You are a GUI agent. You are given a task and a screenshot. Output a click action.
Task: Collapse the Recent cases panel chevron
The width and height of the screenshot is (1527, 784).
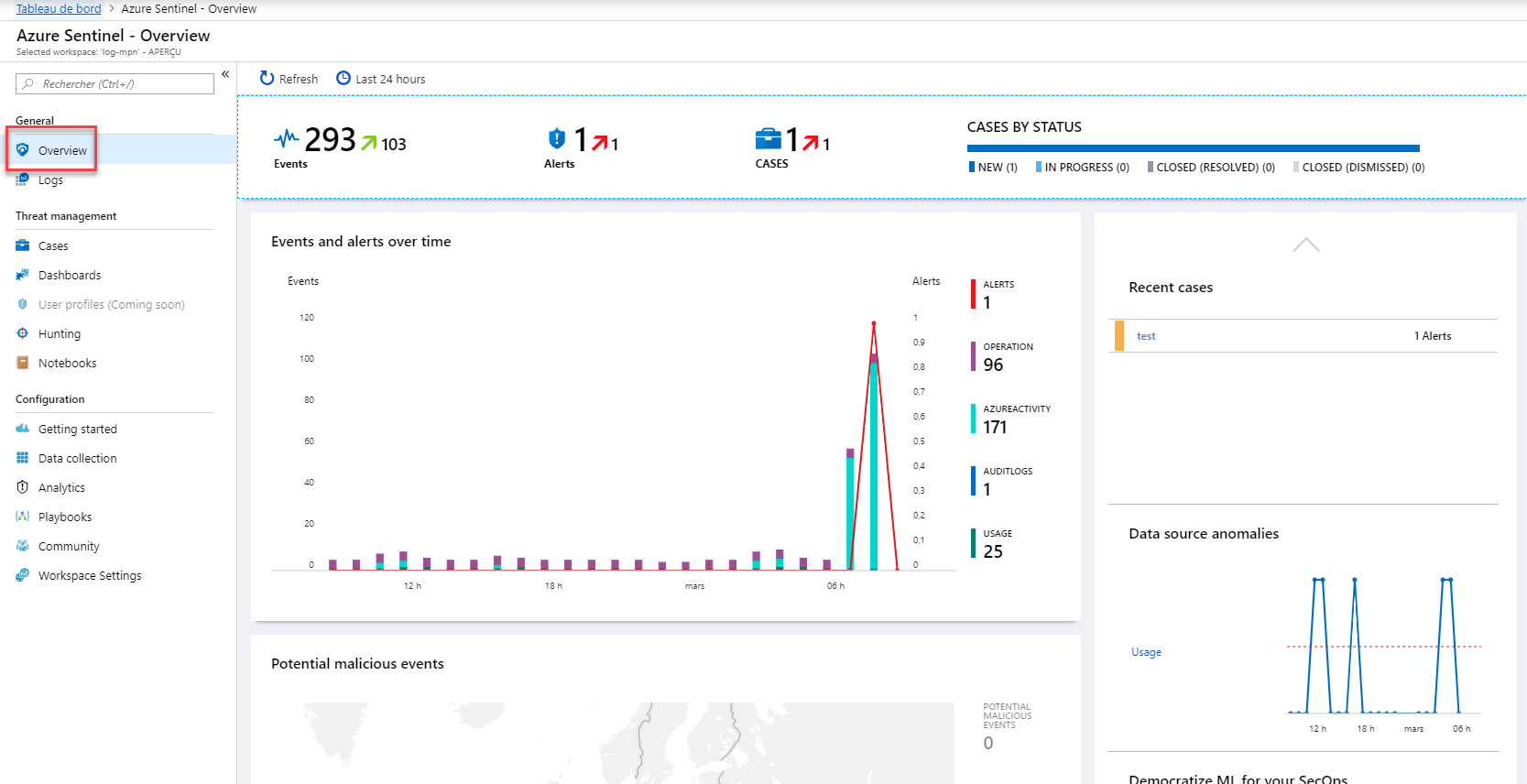pyautogui.click(x=1305, y=245)
